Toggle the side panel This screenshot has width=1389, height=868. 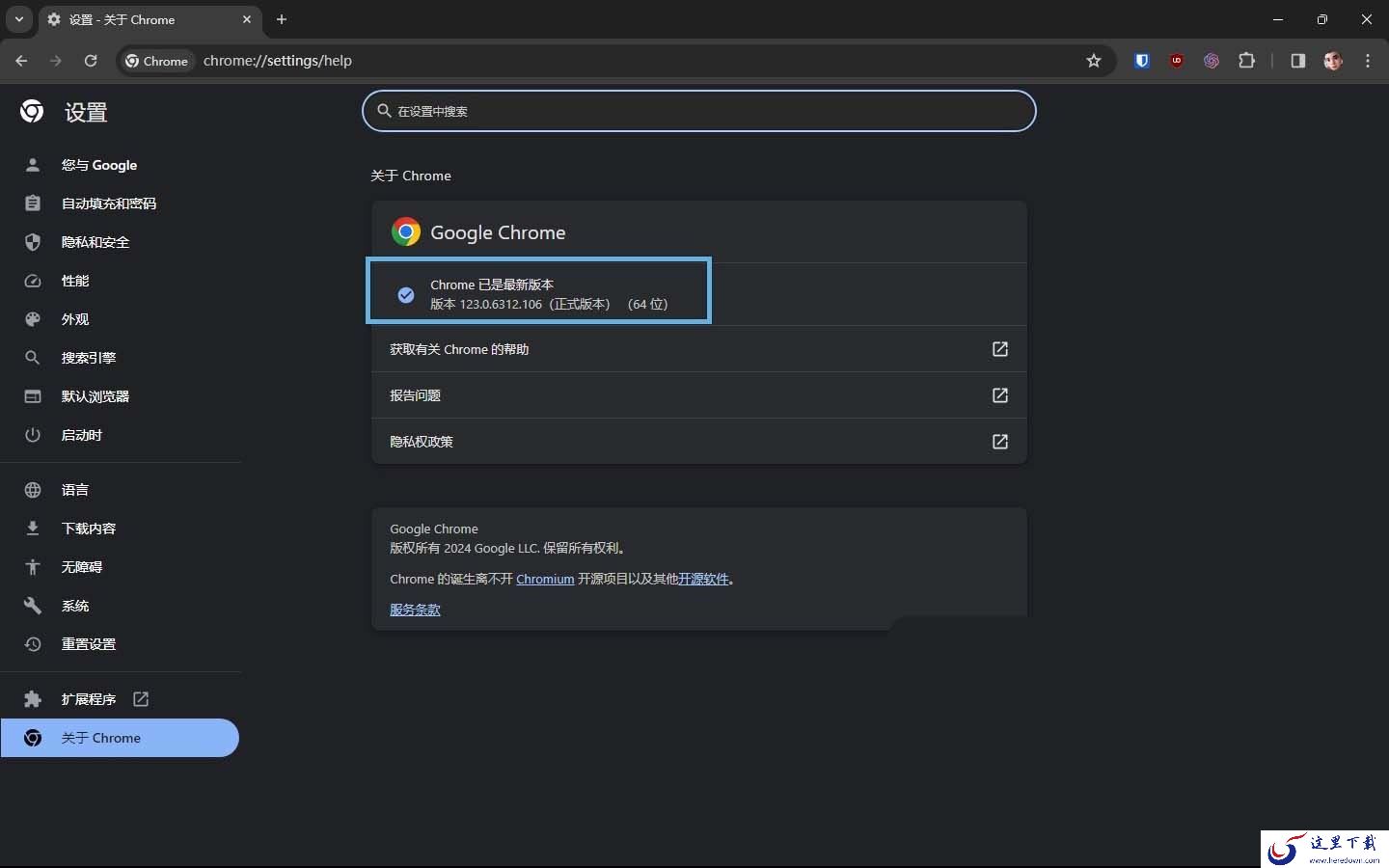[1298, 61]
